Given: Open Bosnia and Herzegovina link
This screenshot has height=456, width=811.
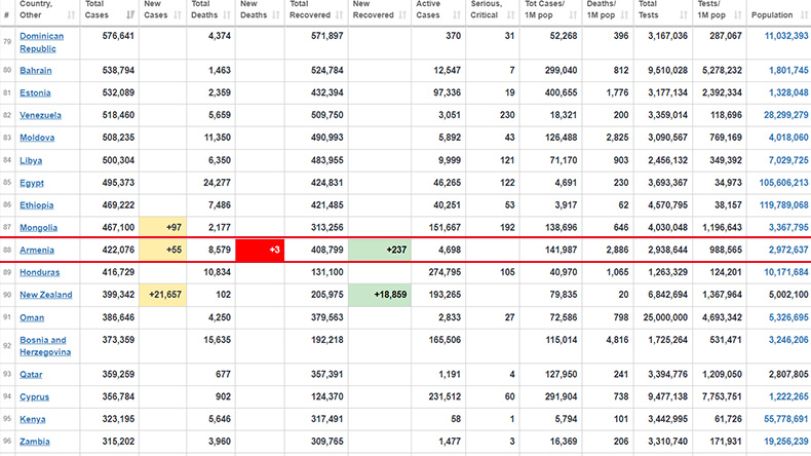Looking at the screenshot, I should (45, 346).
